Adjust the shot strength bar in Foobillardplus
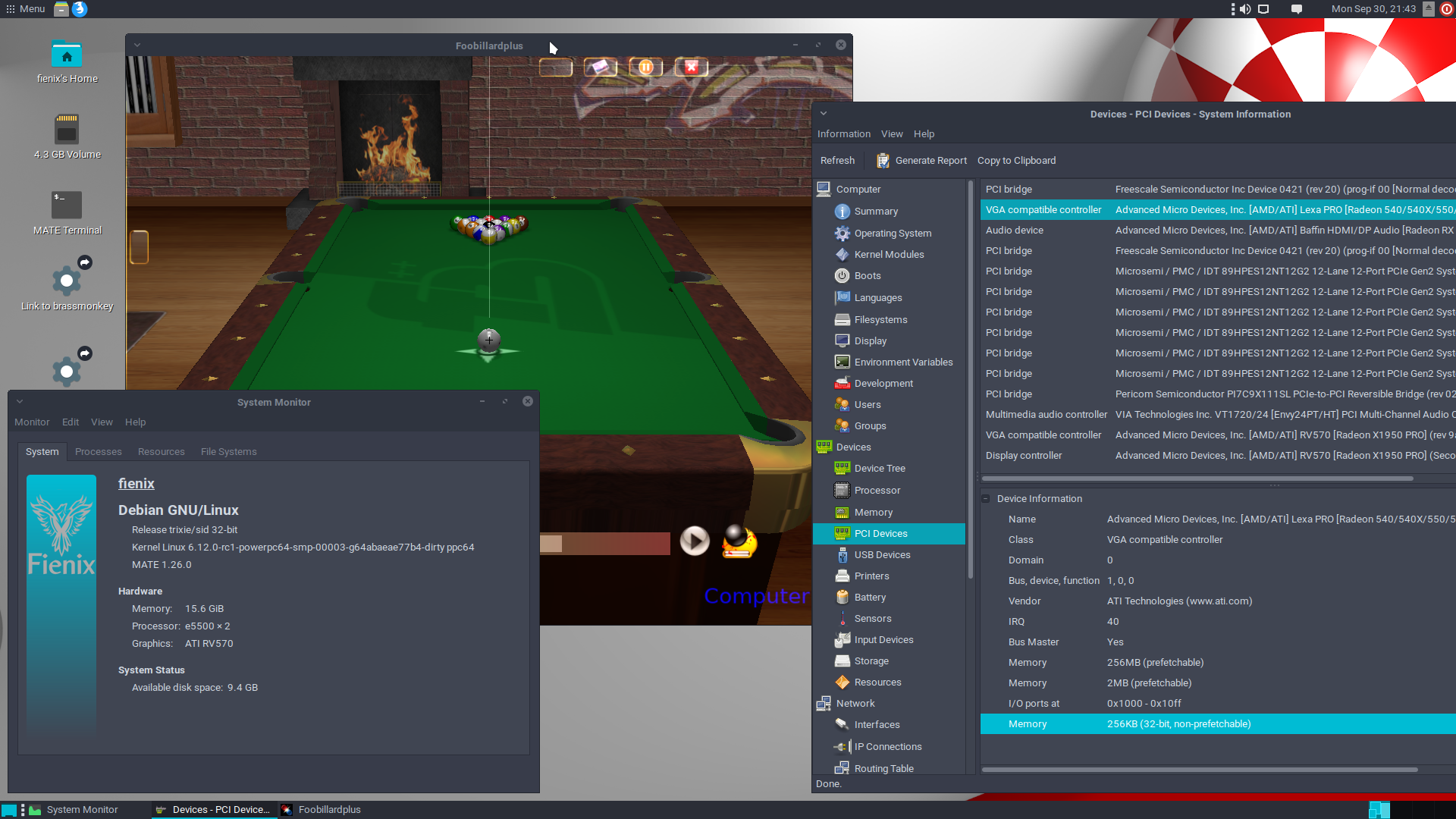The height and width of the screenshot is (819, 1456). coord(604,543)
